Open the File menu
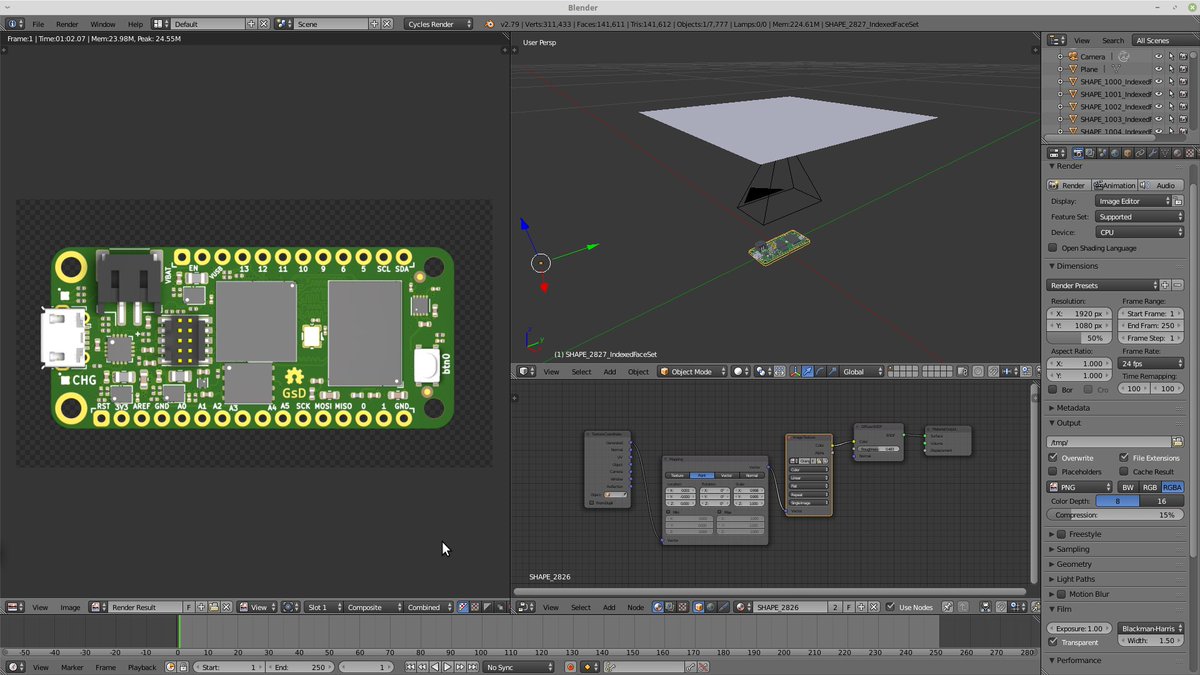The width and height of the screenshot is (1200, 675). 38,23
